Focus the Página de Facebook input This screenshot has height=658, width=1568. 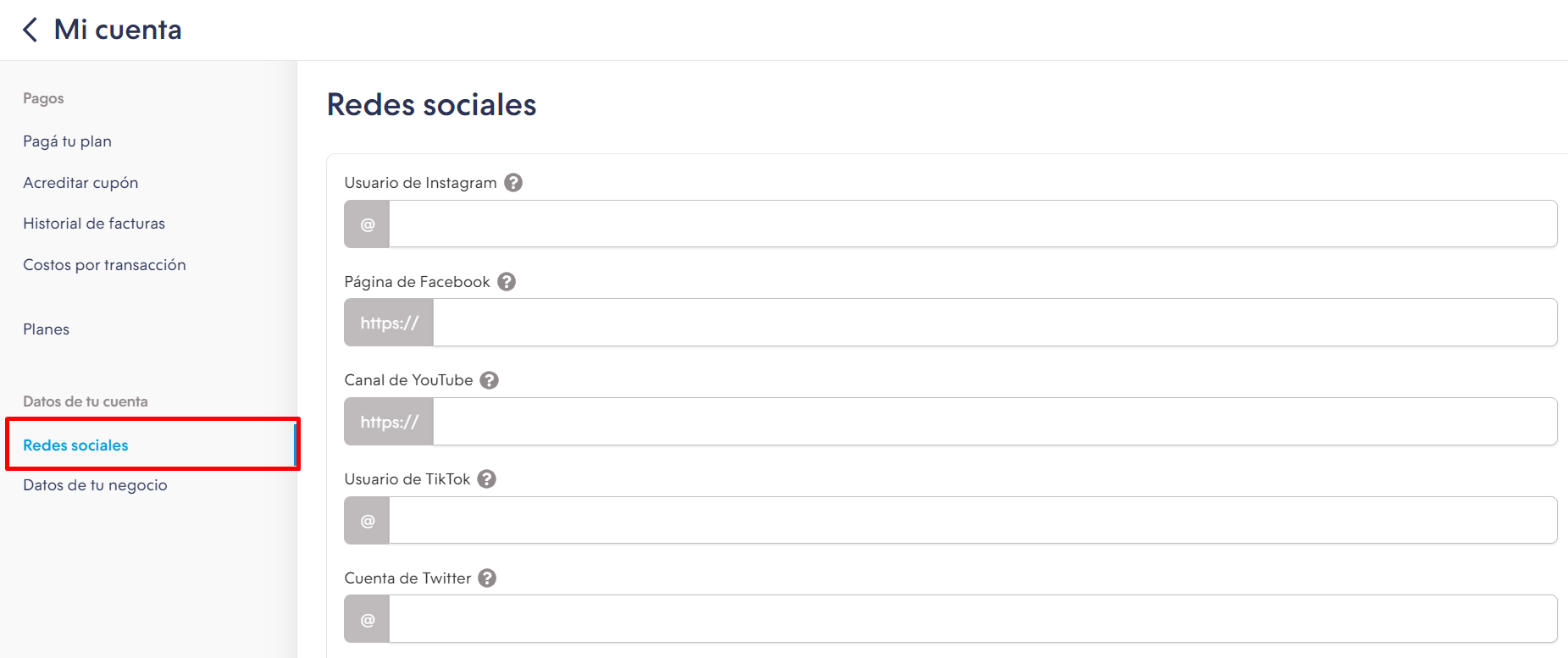[995, 323]
